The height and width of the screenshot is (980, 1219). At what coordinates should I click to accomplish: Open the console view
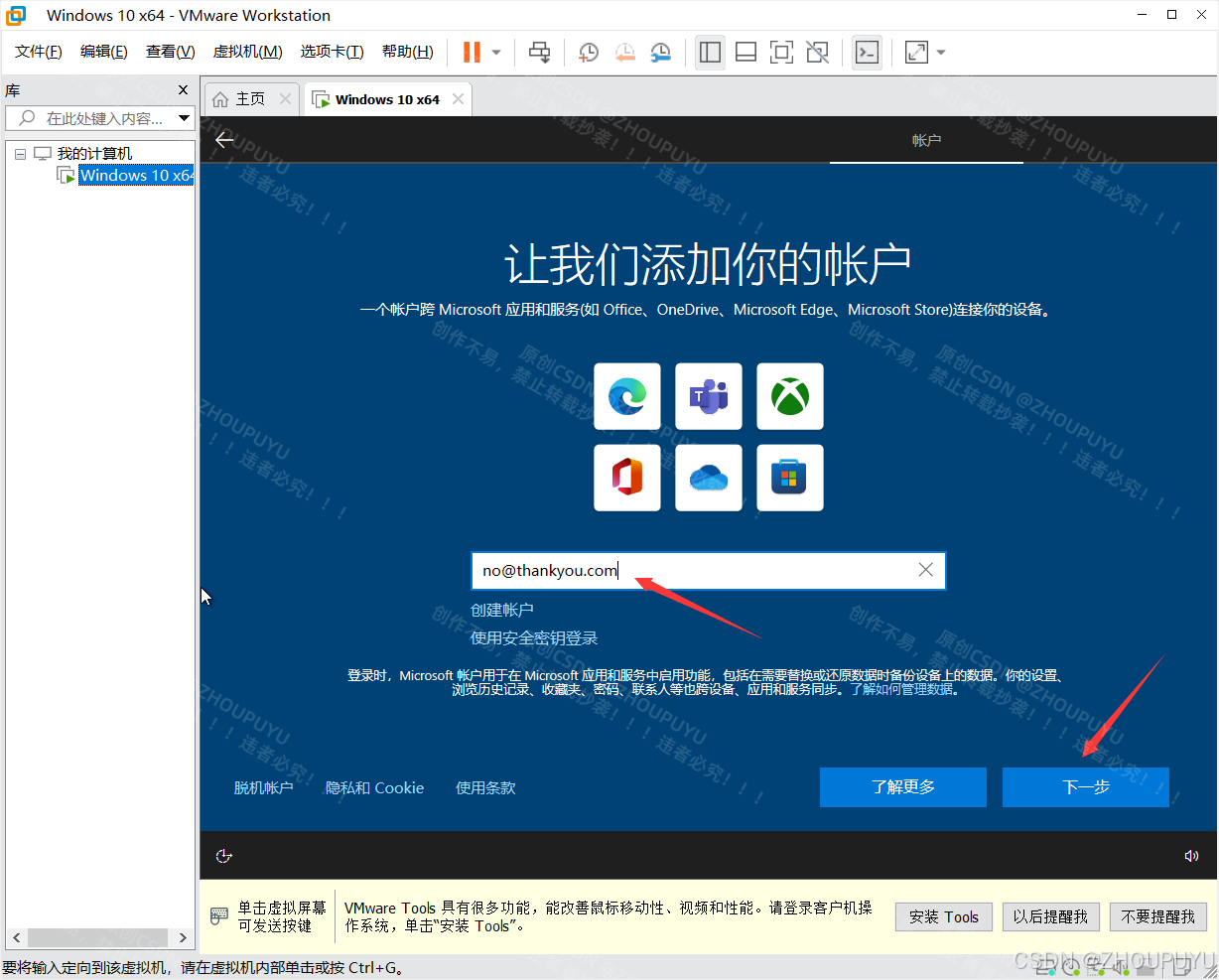tap(867, 52)
